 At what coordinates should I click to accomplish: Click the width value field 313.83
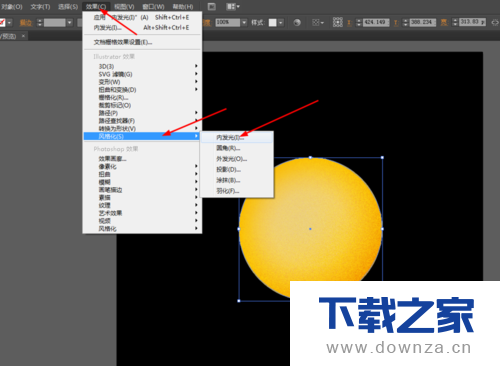point(472,22)
